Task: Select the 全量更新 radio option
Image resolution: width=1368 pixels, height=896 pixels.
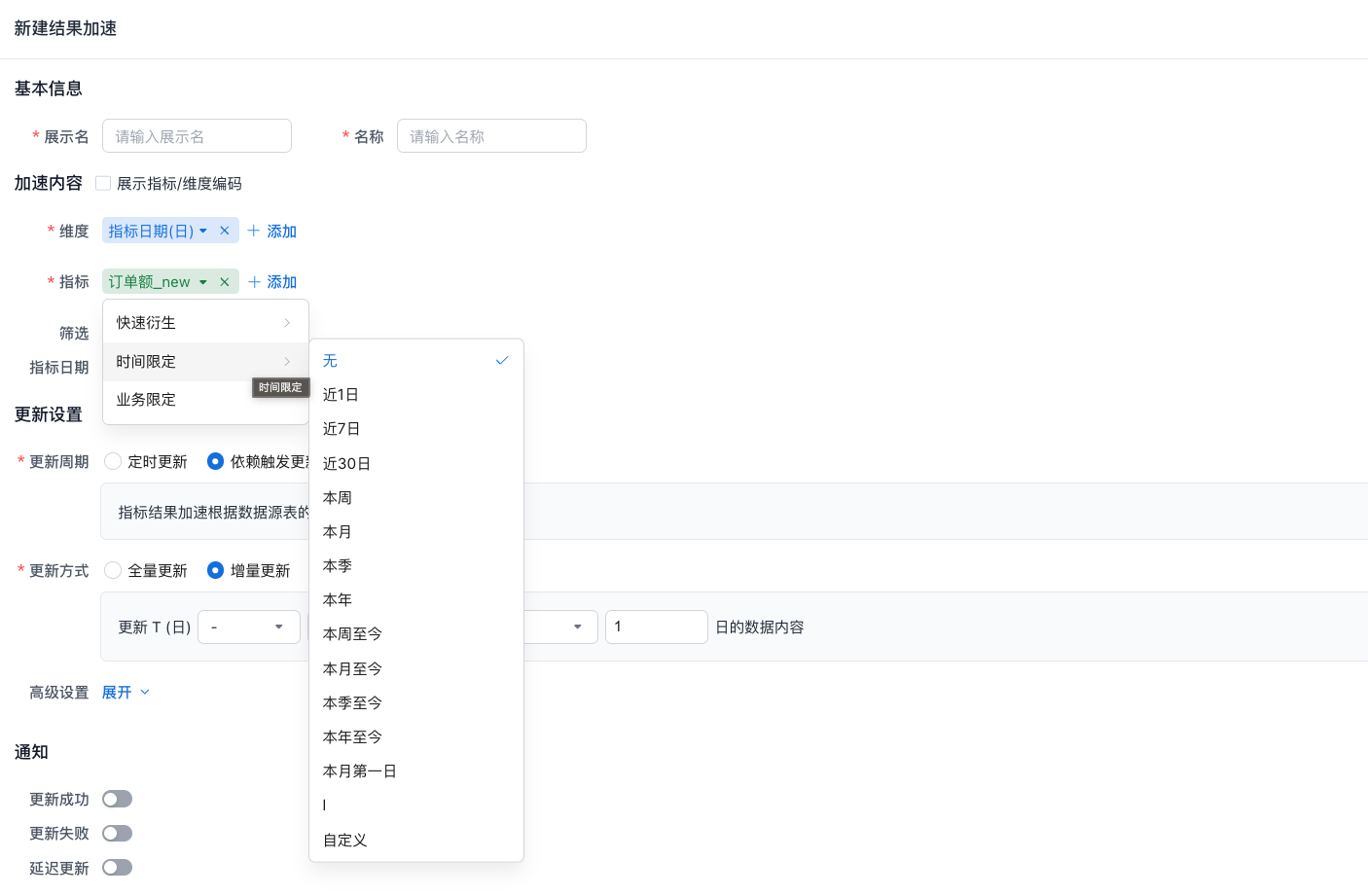Action: click(113, 570)
